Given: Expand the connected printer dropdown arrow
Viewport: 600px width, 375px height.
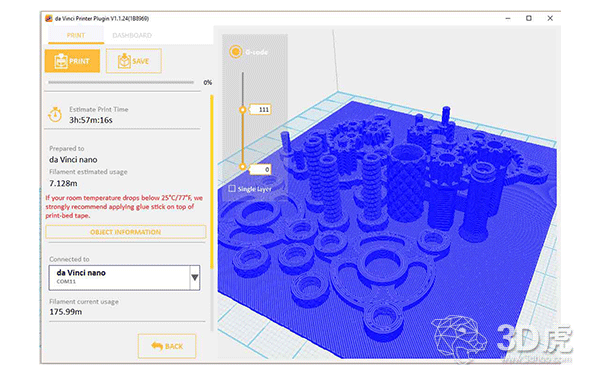Looking at the screenshot, I should (195, 277).
